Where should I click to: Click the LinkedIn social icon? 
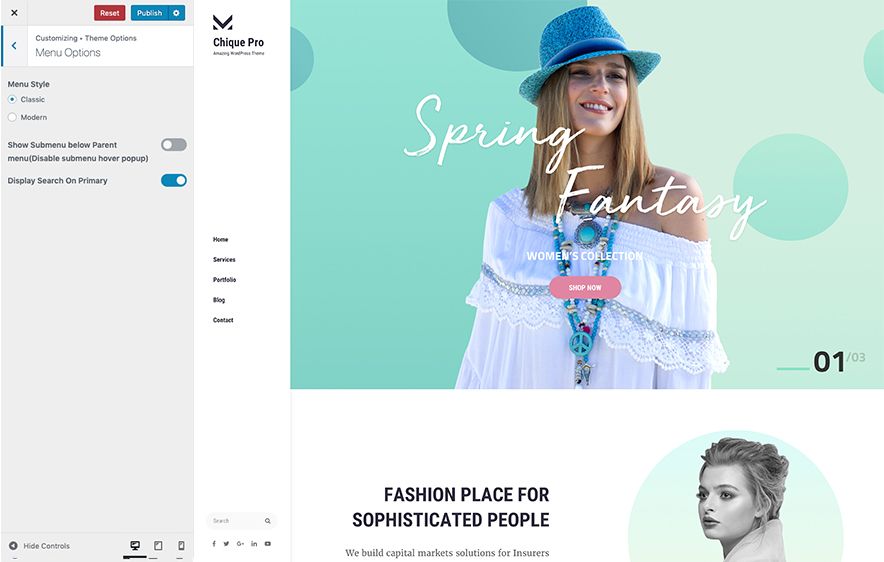click(x=254, y=544)
